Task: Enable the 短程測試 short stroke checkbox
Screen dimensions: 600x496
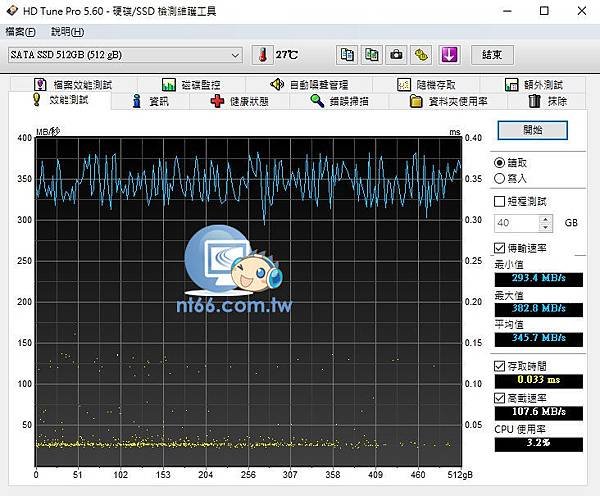Action: pyautogui.click(x=499, y=201)
